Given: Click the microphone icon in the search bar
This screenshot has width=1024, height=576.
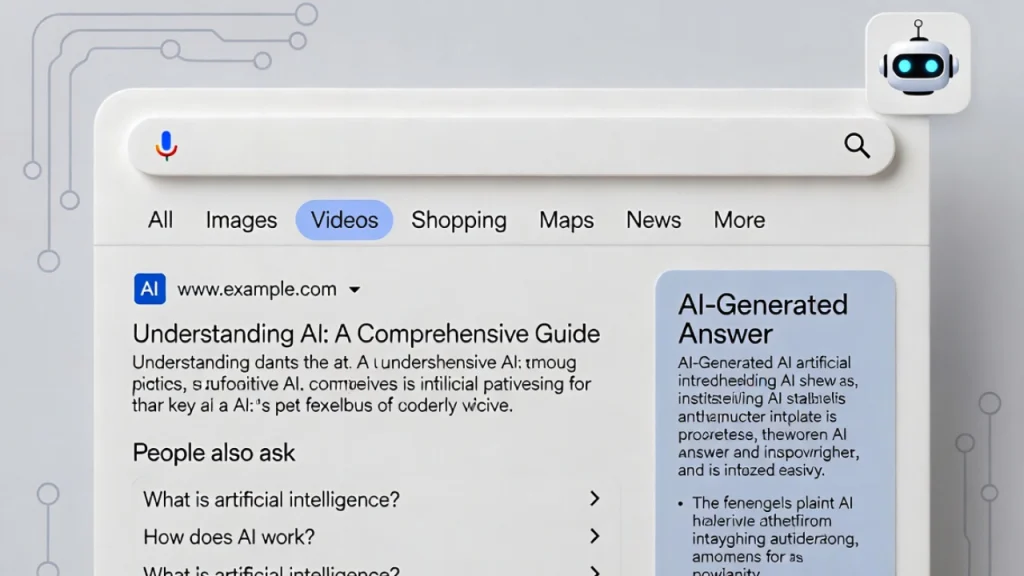Looking at the screenshot, I should 166,145.
